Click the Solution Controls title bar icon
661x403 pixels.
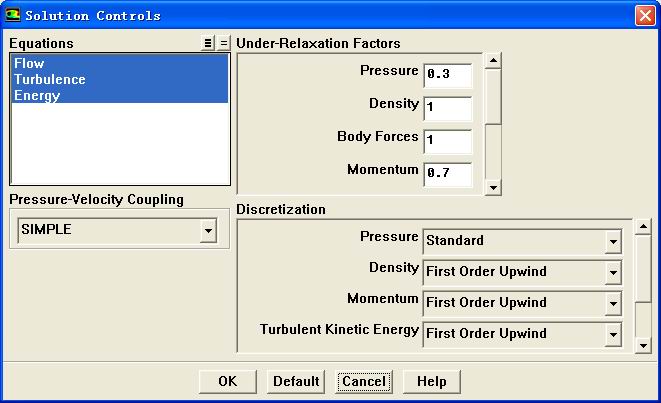[12, 15]
